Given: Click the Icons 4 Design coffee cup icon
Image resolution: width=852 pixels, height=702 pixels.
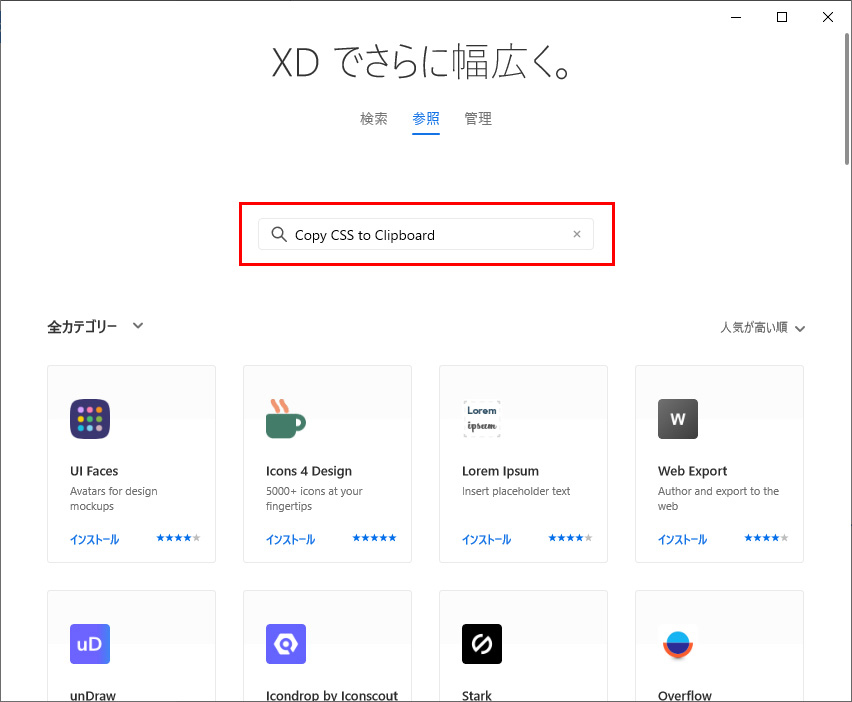Looking at the screenshot, I should [286, 419].
